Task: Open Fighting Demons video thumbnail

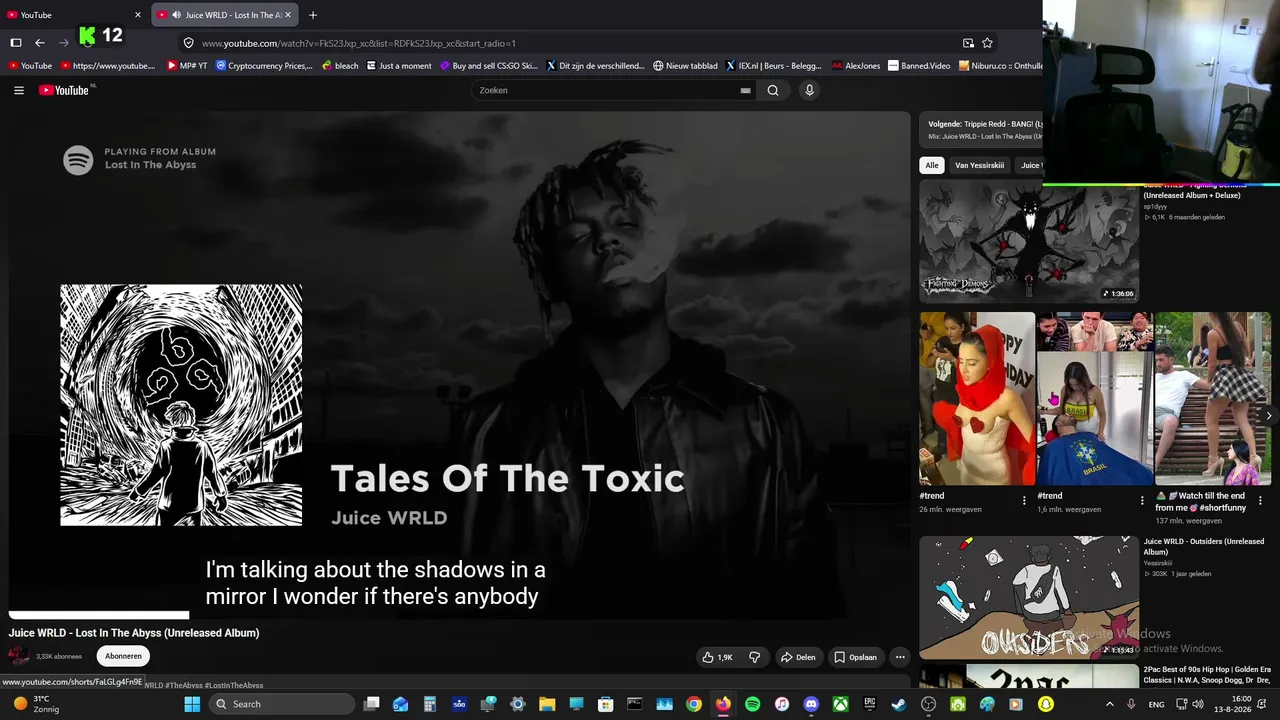Action: pos(1029,241)
